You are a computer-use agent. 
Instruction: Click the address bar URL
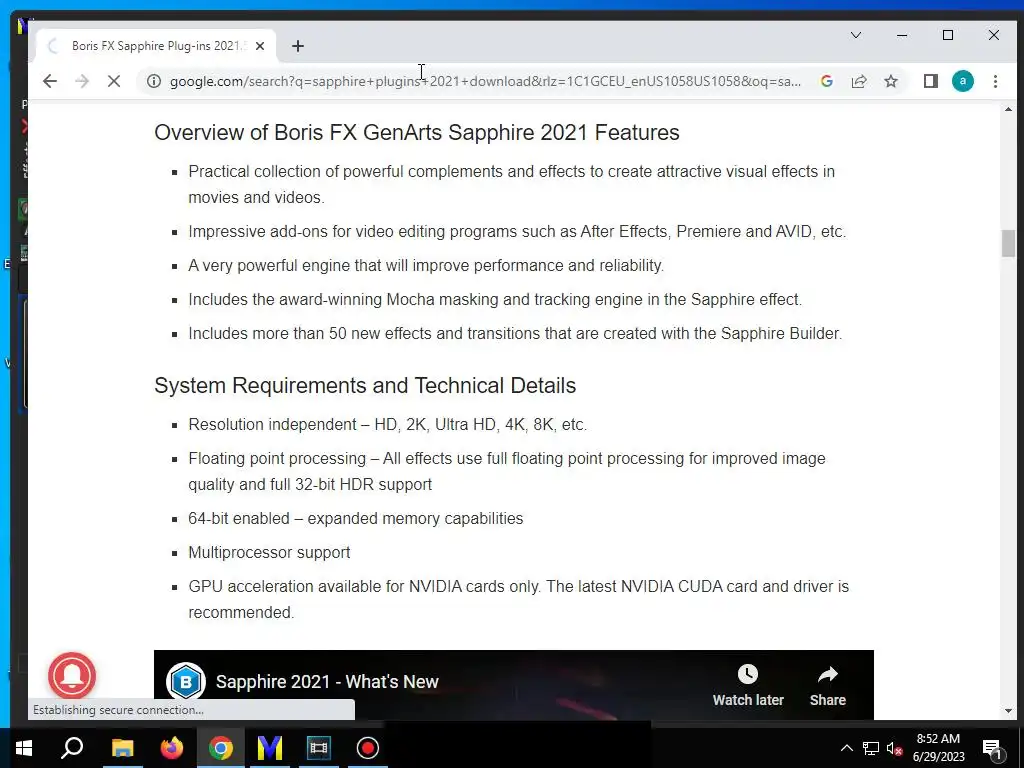485,81
